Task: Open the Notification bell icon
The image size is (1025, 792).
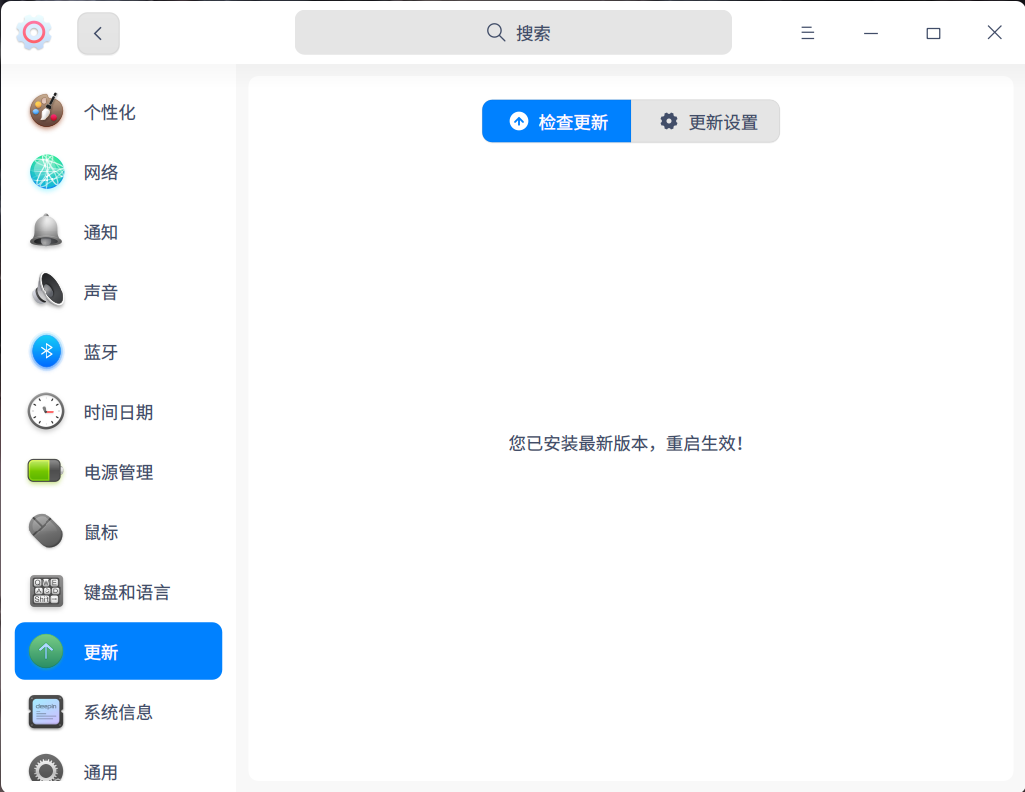Action: coord(46,231)
